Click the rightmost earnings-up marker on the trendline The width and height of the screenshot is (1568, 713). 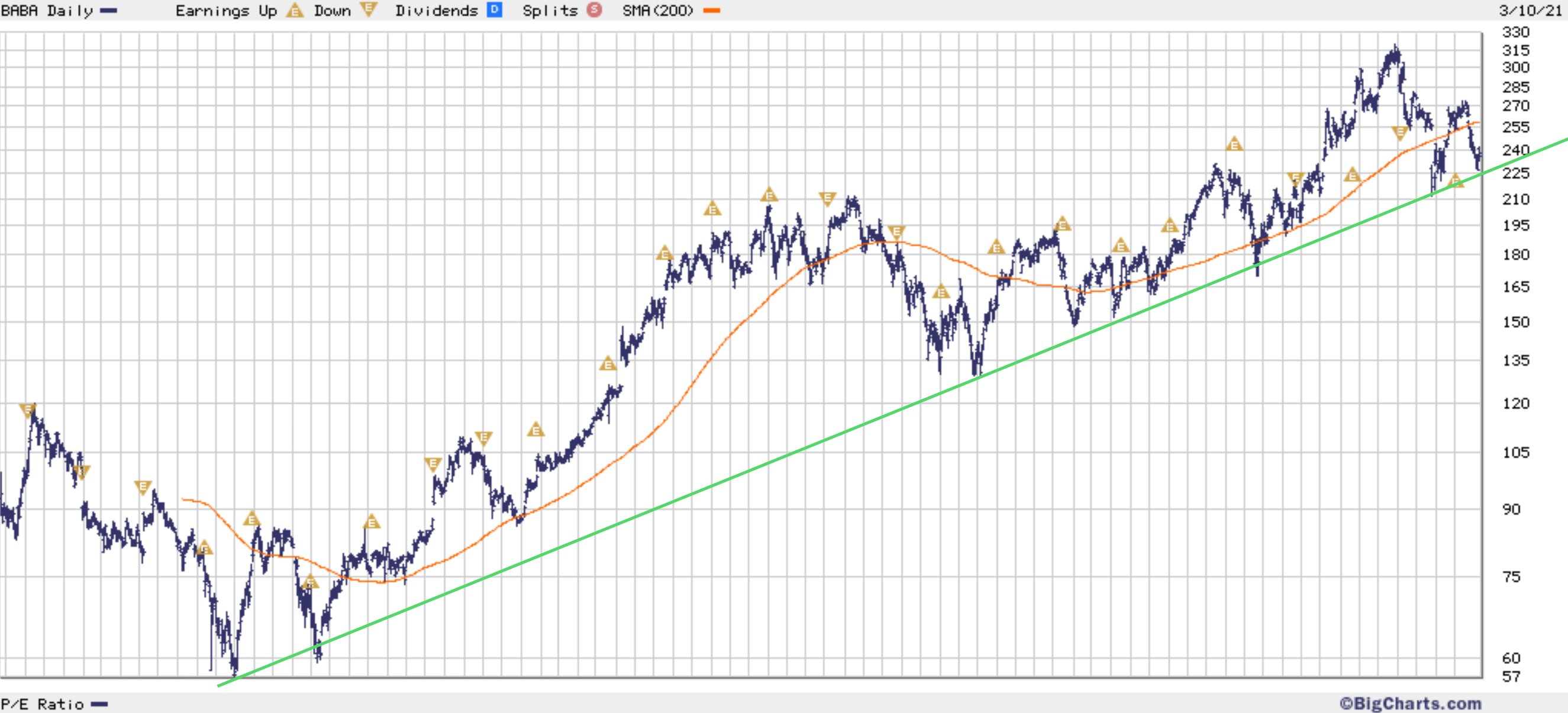1456,181
